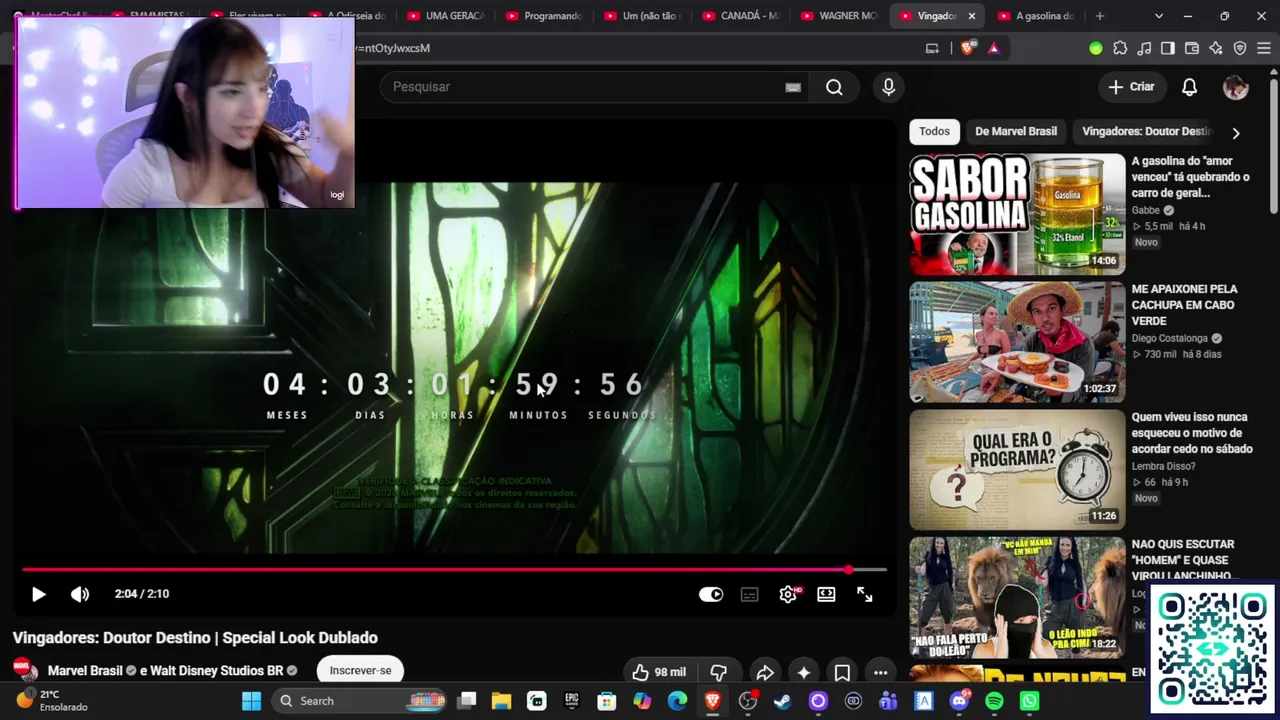Open the 'Qual era o programa?' video thumbnail

1017,470
